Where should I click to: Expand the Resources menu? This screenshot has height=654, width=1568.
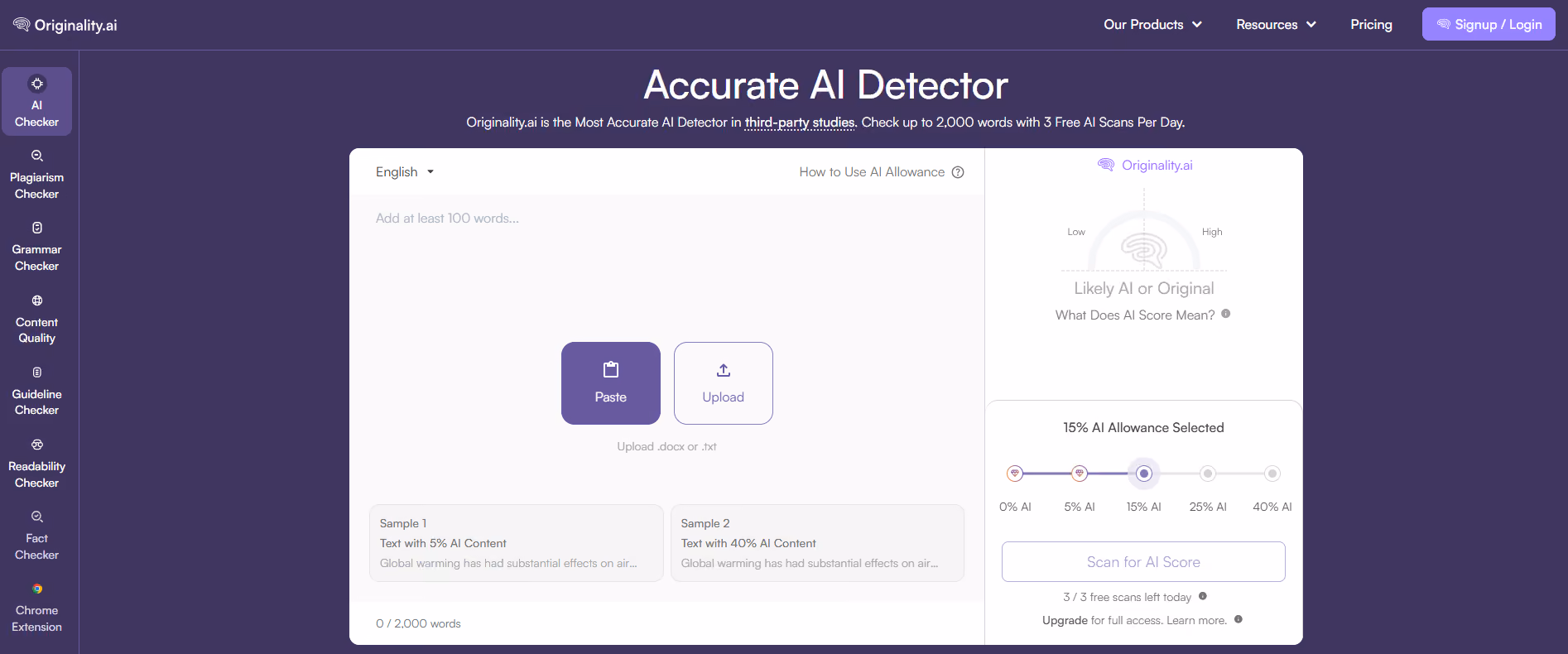(1276, 25)
